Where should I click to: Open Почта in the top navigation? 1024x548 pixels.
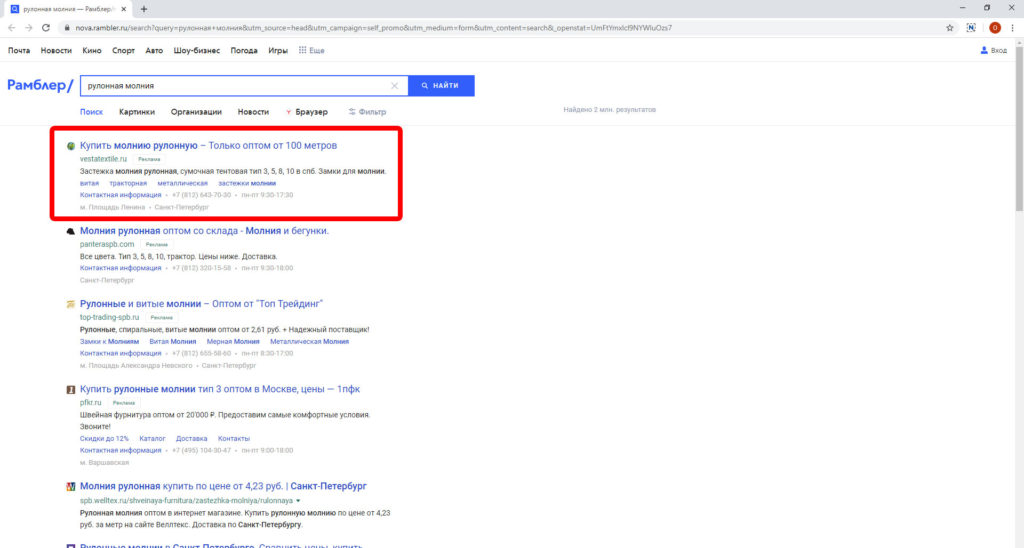[19, 50]
